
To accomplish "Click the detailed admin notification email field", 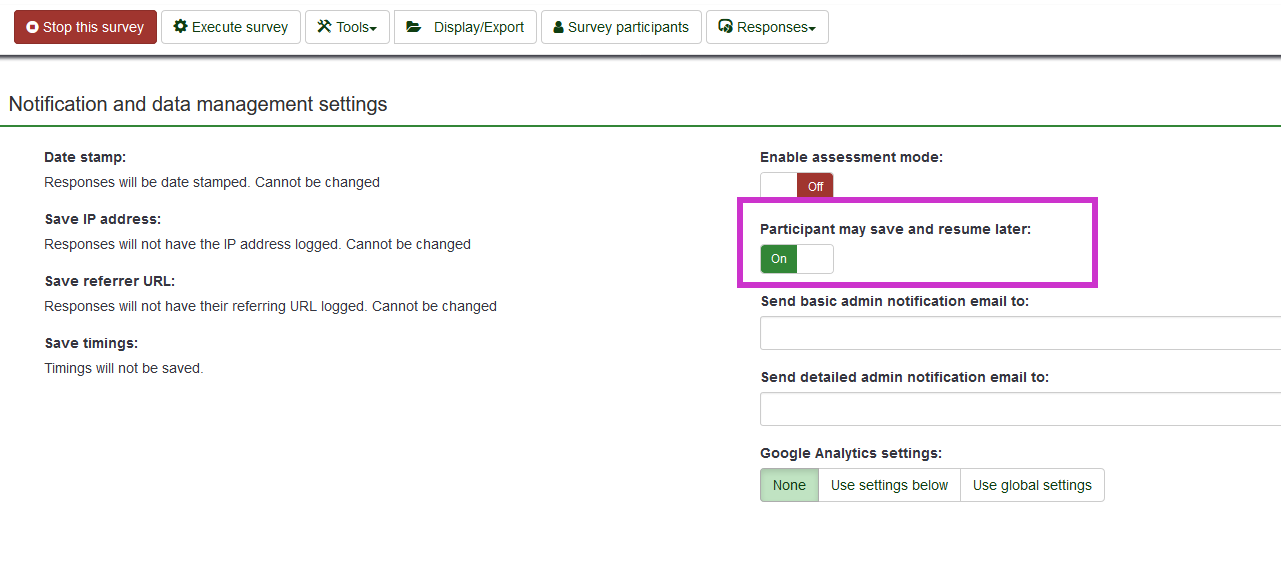I will pos(1020,409).
